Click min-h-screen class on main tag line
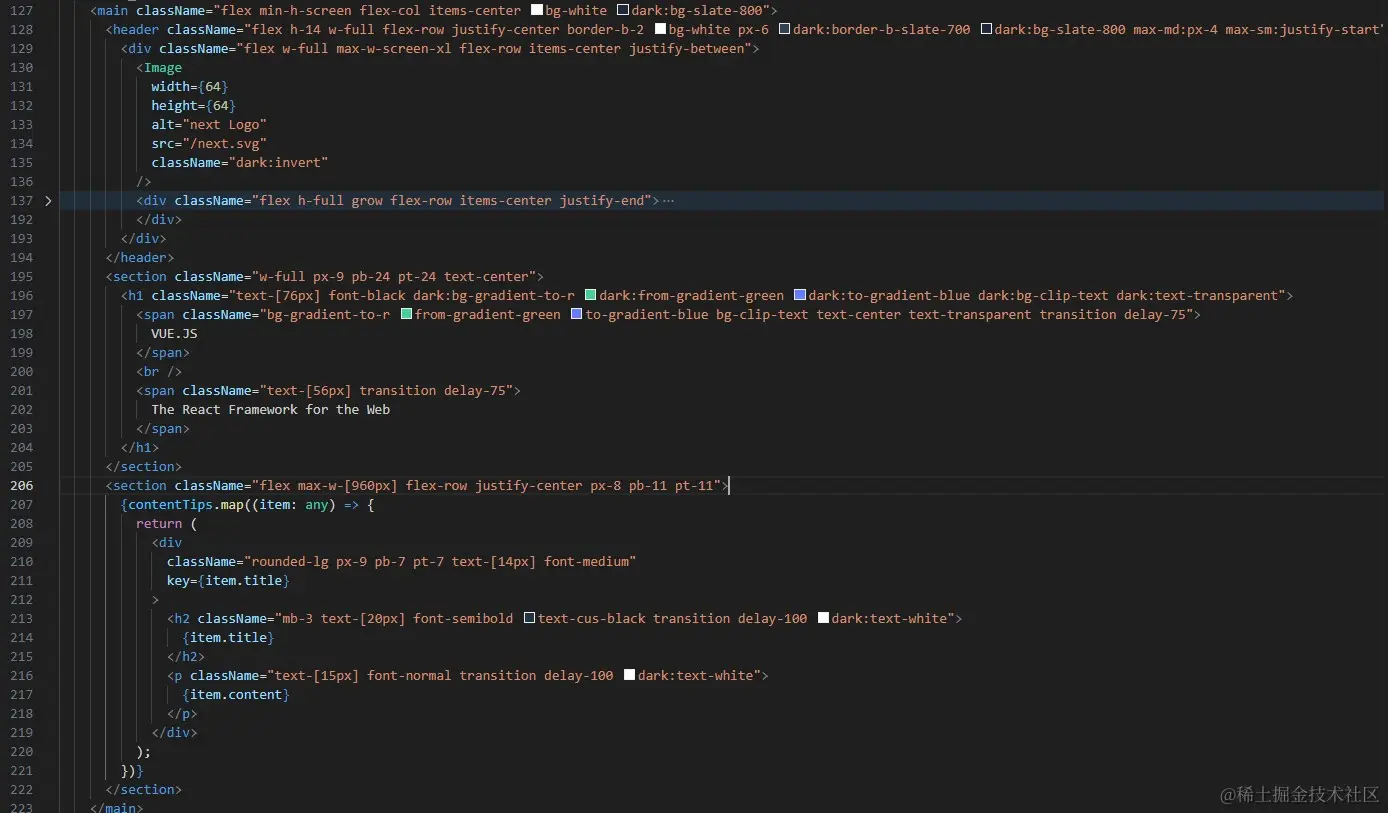This screenshot has height=813, width=1388. pos(306,11)
